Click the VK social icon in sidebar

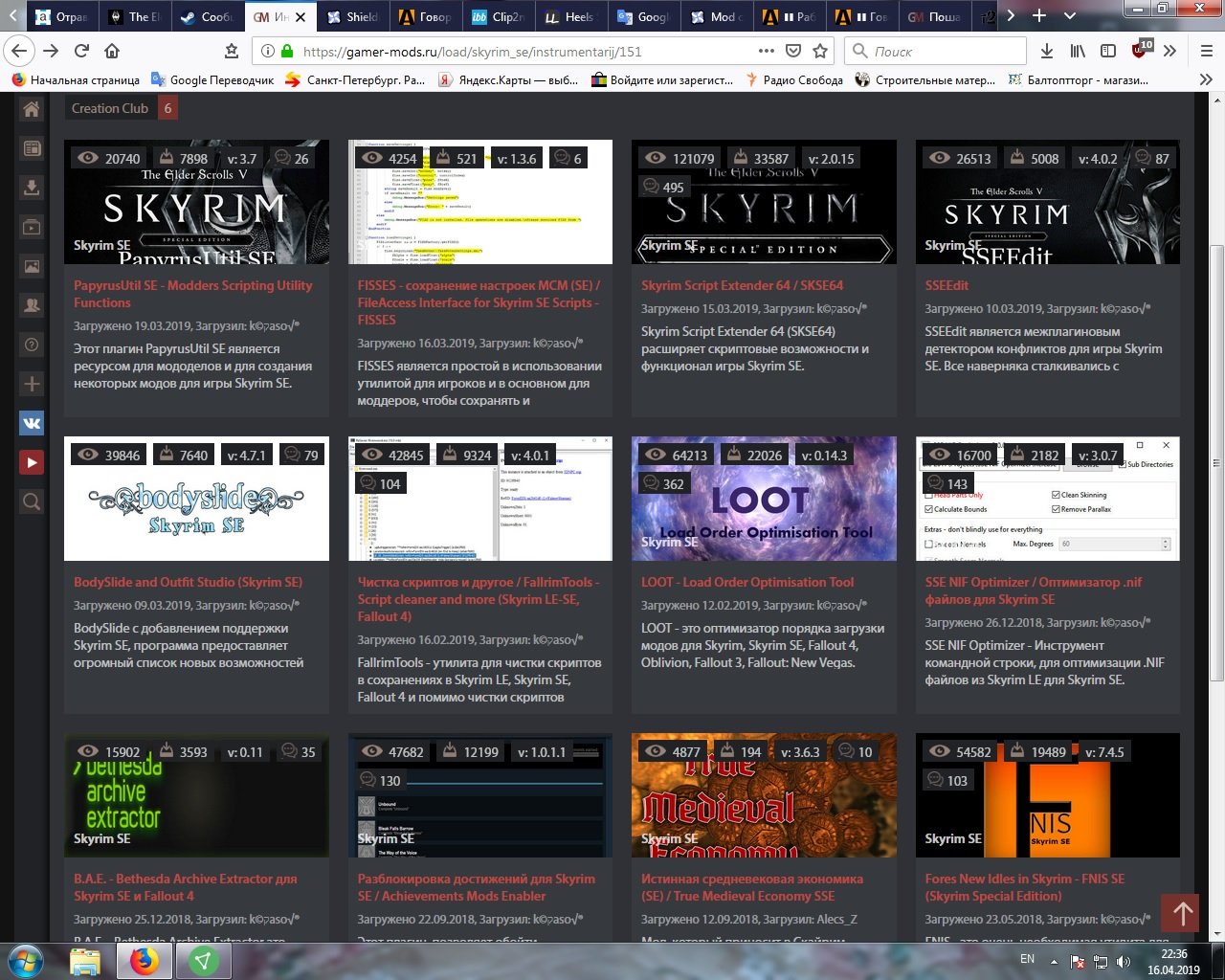[32, 423]
